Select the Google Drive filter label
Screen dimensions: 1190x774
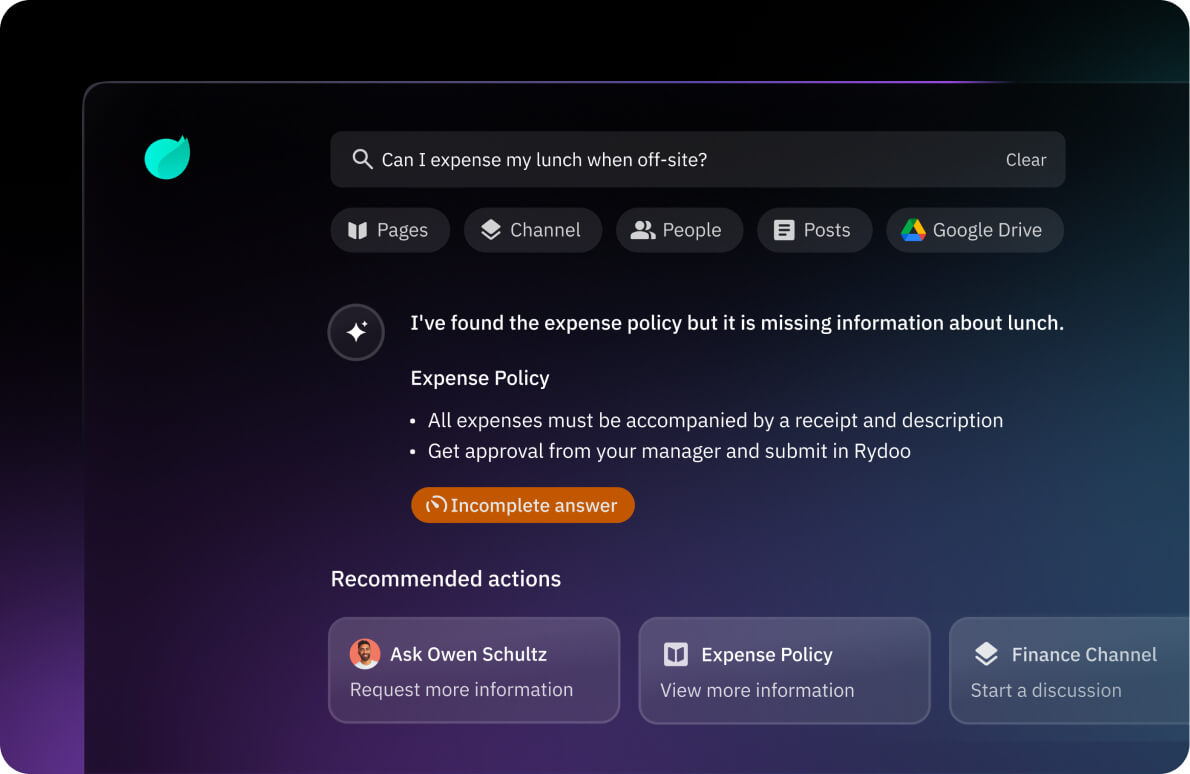987,230
